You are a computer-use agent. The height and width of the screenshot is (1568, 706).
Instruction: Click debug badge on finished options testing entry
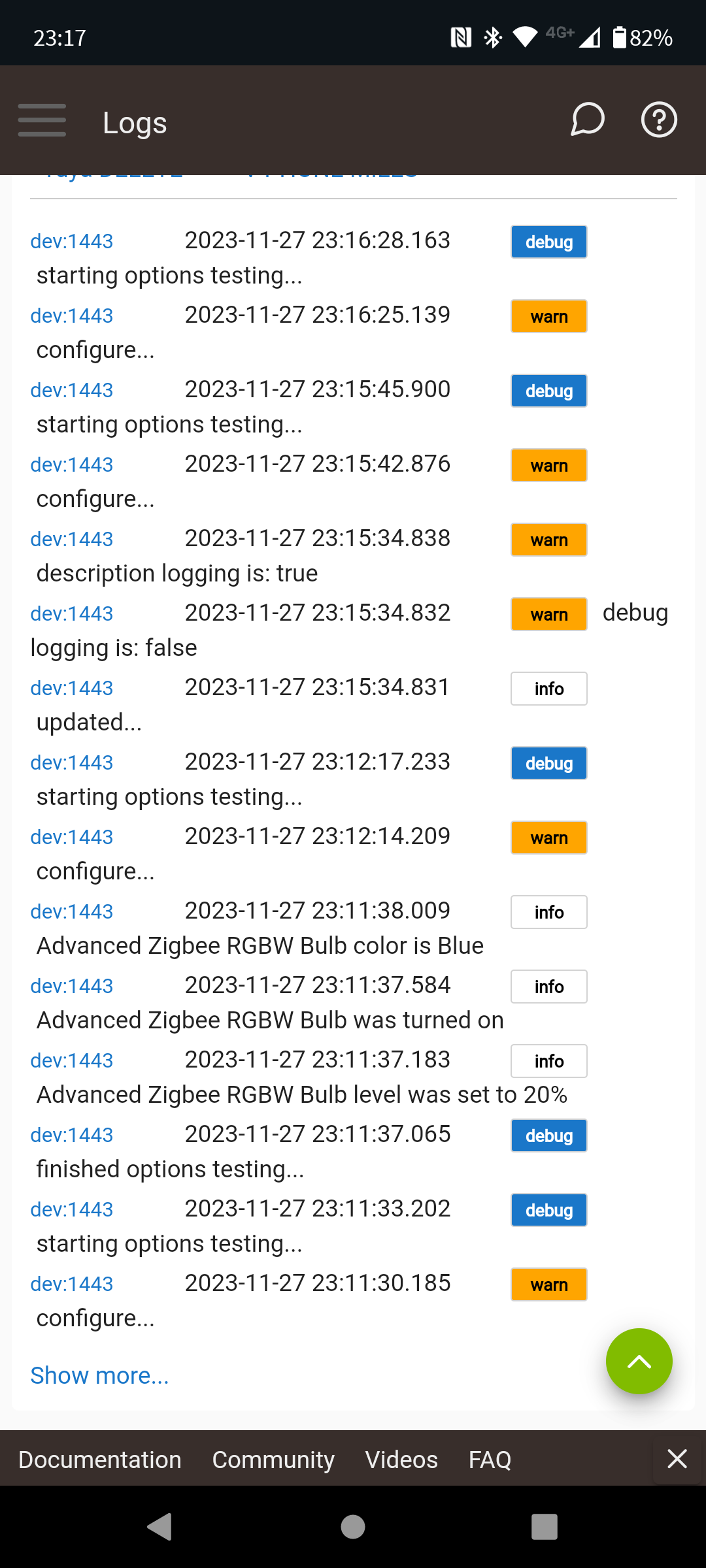[549, 1135]
